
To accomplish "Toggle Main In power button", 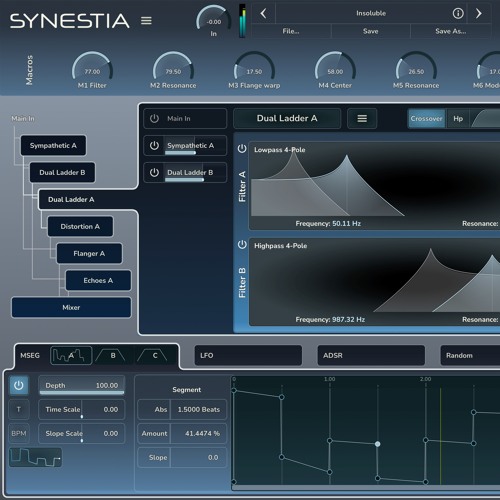I will click(x=154, y=118).
